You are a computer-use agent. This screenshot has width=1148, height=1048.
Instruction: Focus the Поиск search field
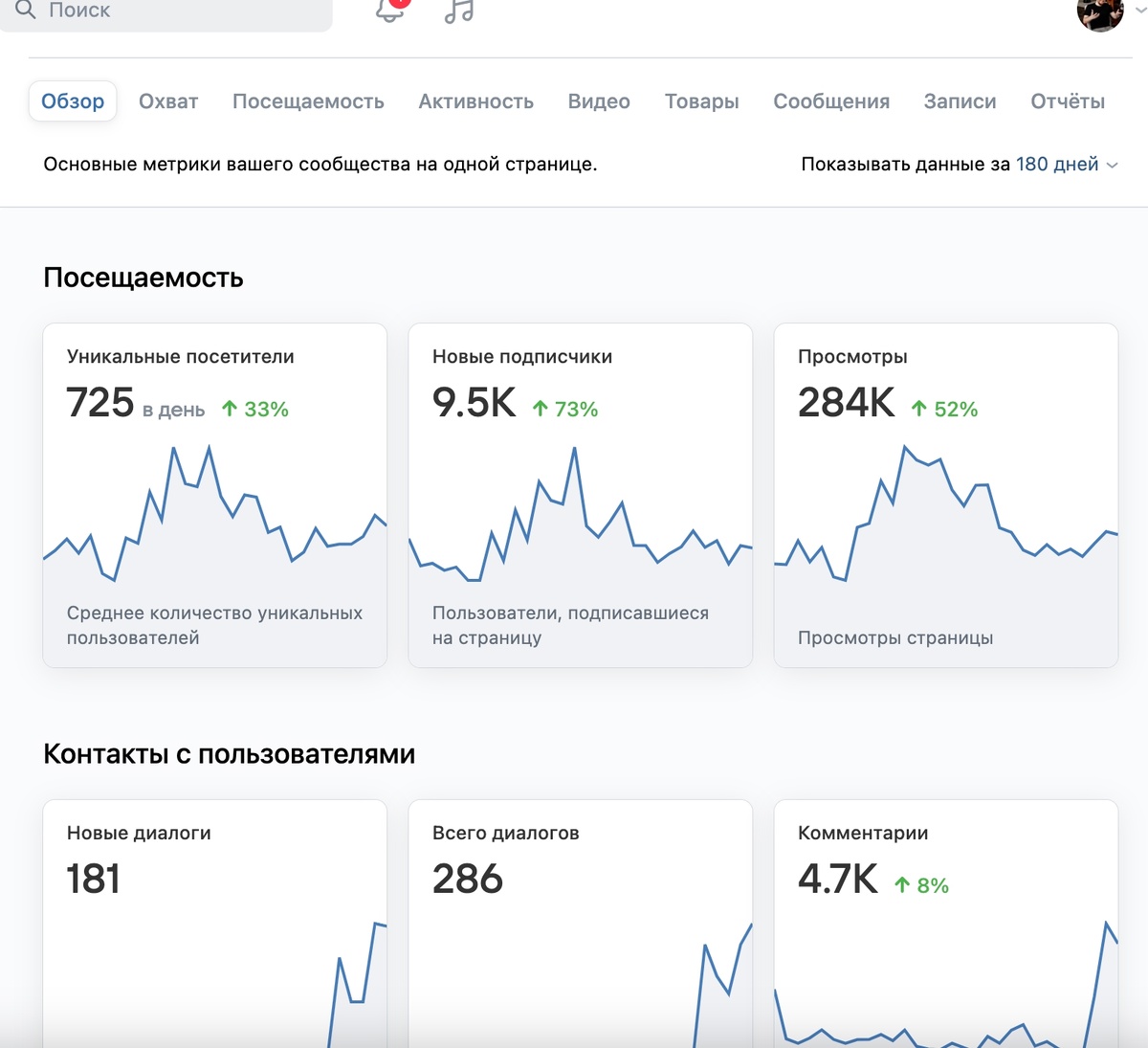pyautogui.click(x=166, y=11)
